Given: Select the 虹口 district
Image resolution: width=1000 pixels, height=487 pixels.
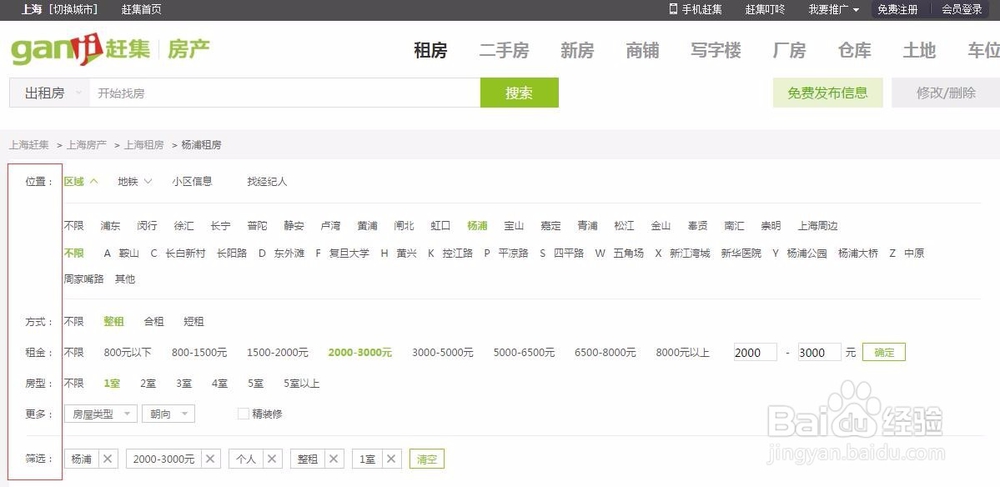Looking at the screenshot, I should [x=441, y=226].
